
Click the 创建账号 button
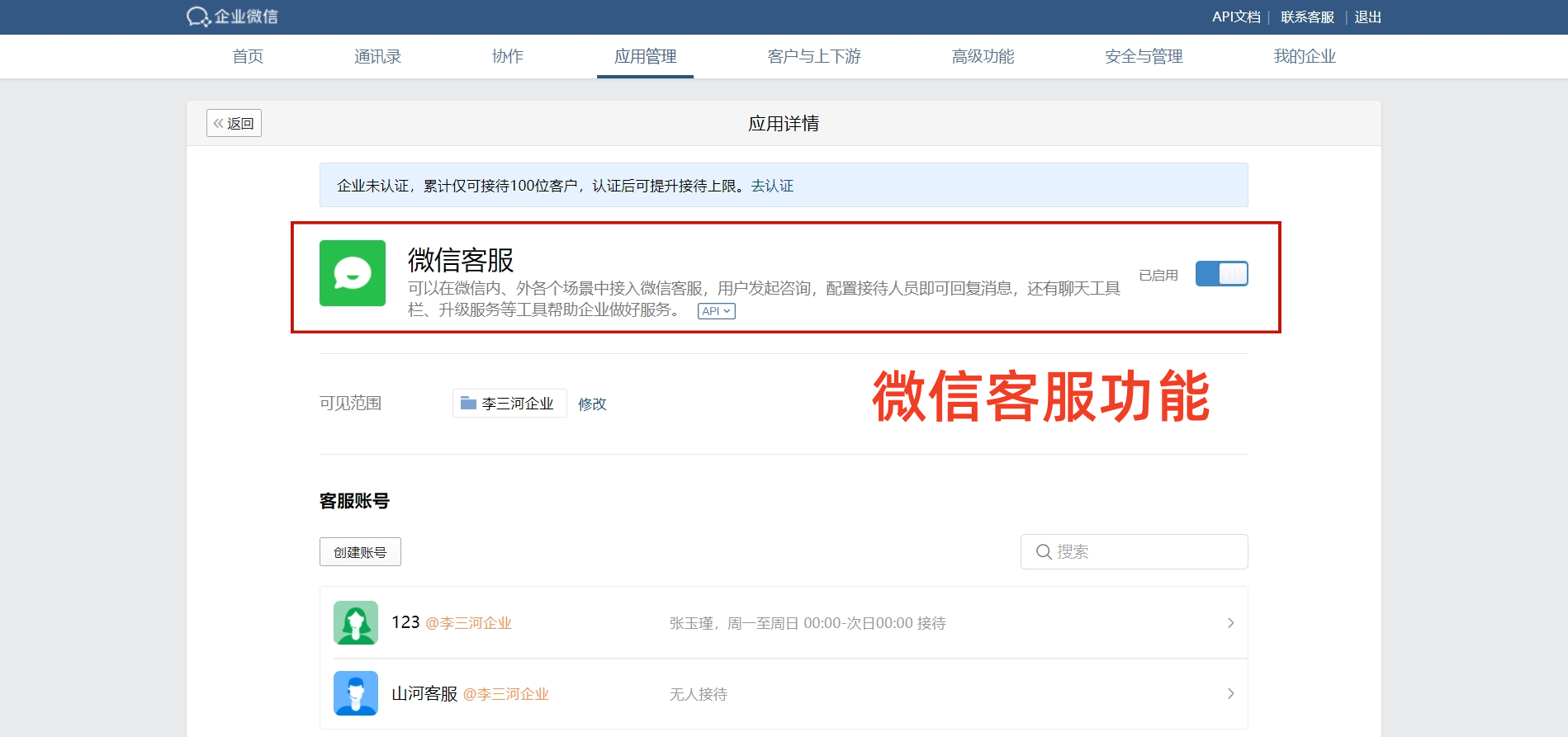[x=360, y=552]
